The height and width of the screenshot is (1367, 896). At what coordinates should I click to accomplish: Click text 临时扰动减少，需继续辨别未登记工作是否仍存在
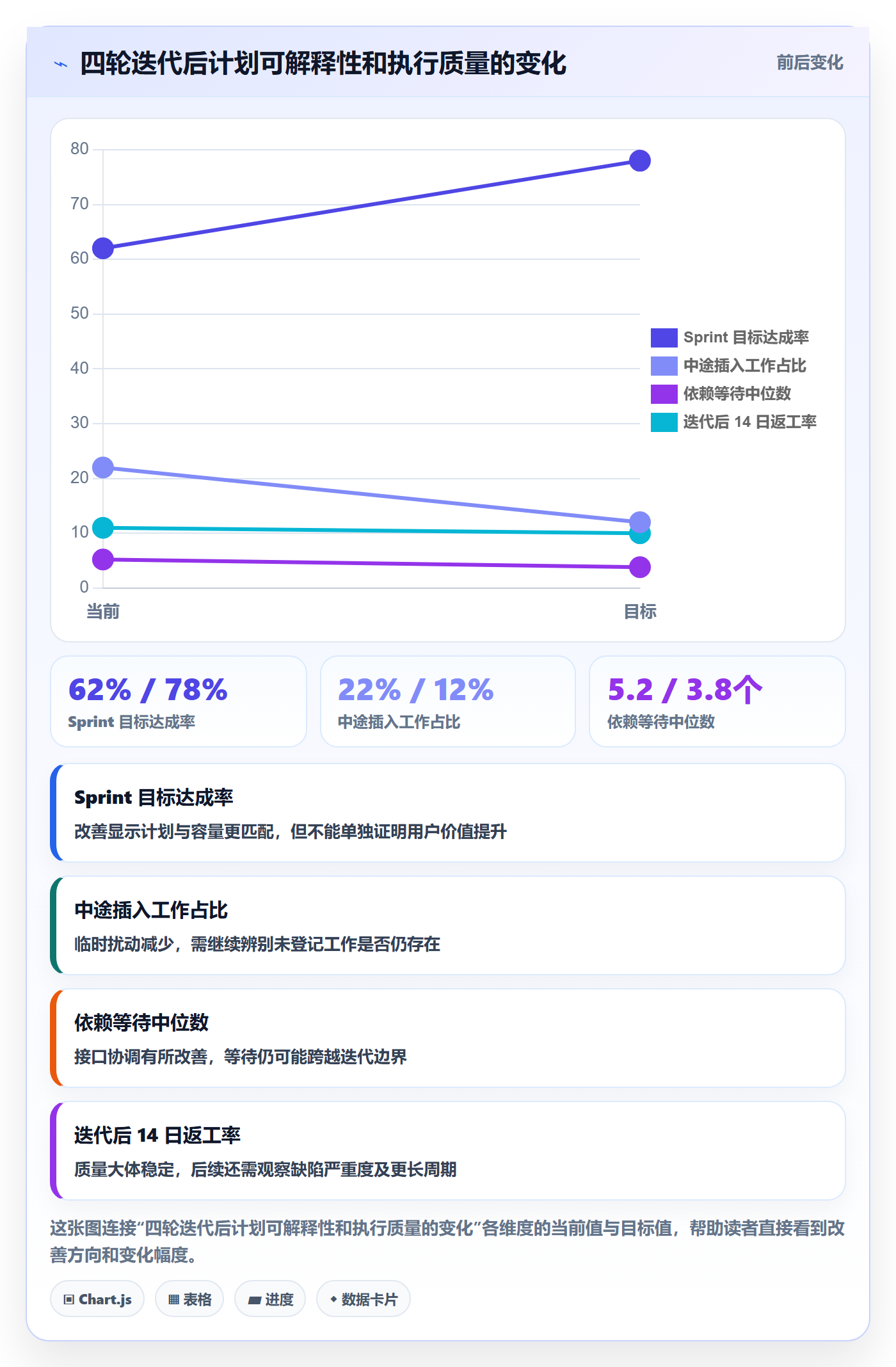click(x=257, y=945)
